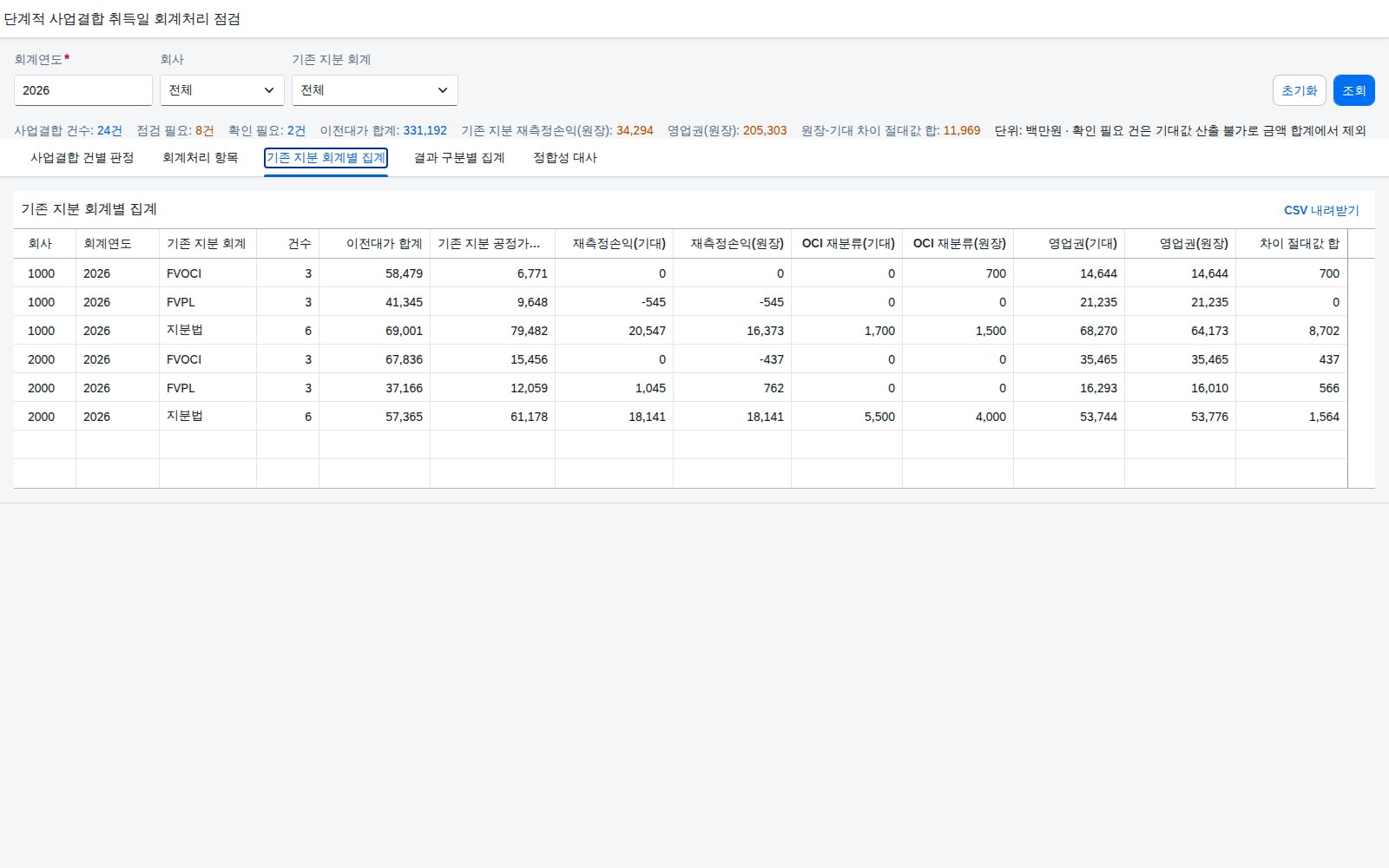Select the 9,648 cell

tap(493, 302)
